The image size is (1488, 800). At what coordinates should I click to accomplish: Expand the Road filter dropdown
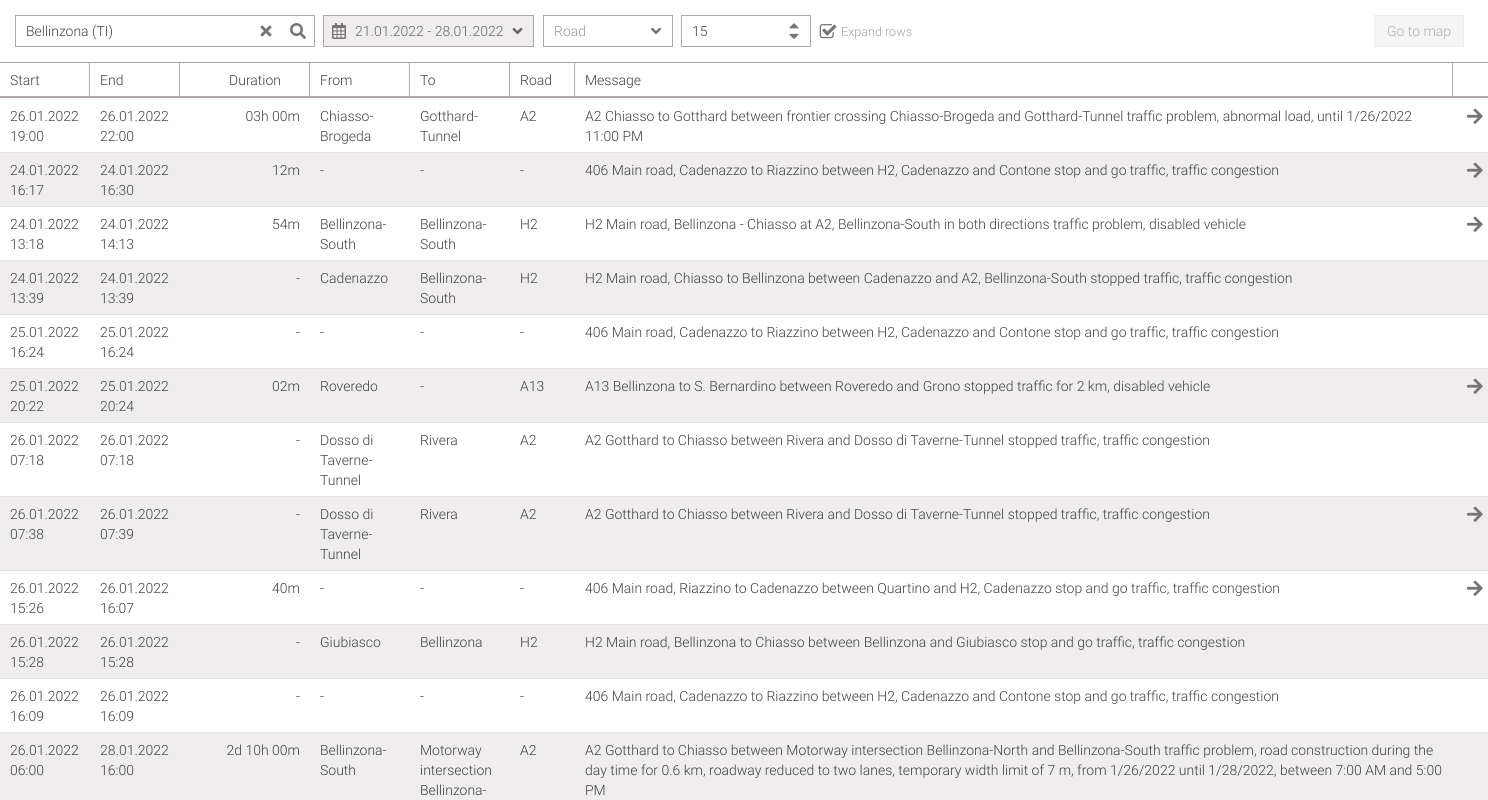607,31
